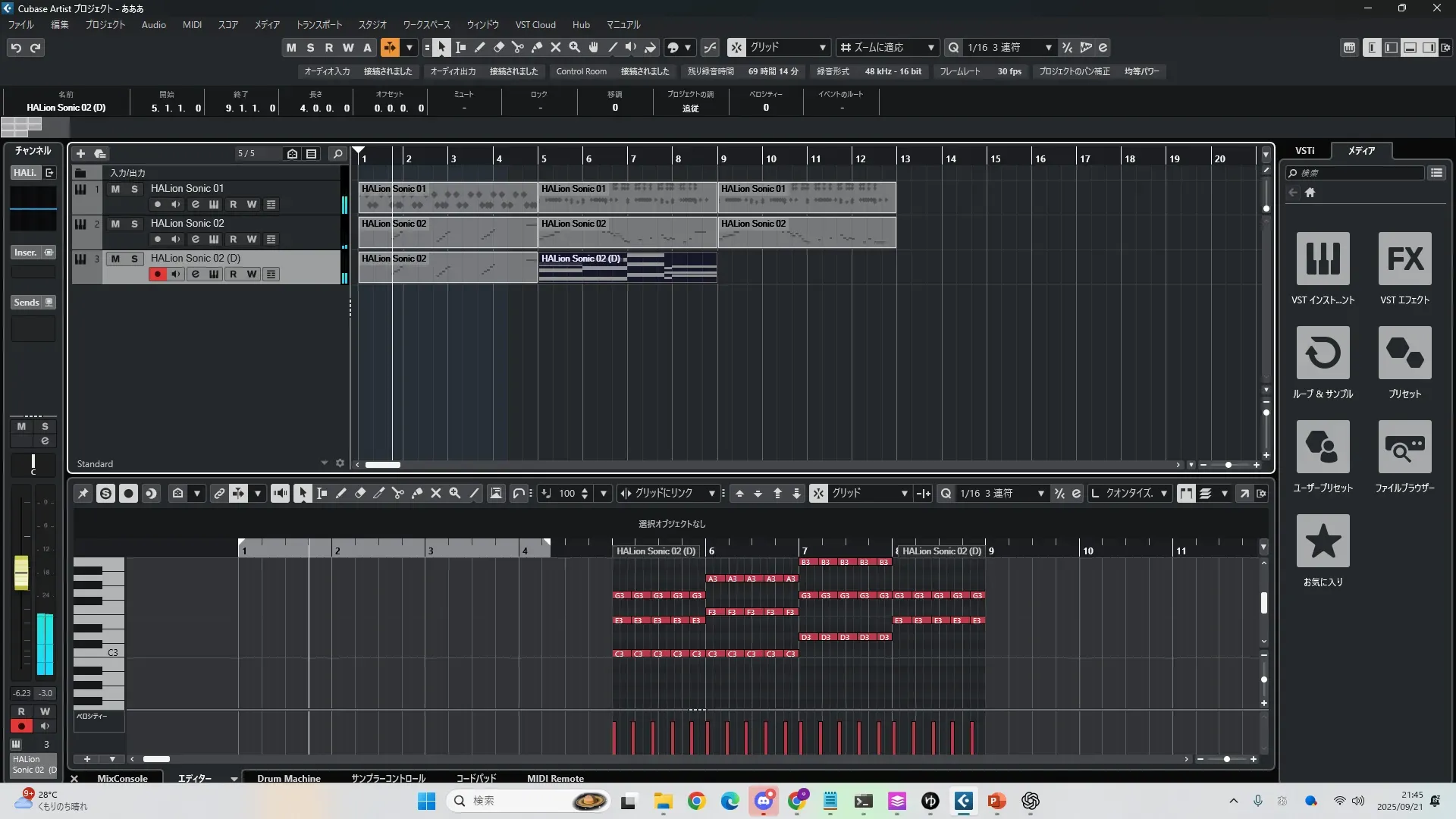1456x819 pixels.
Task: Open the Favorites star tile
Action: click(x=1323, y=541)
